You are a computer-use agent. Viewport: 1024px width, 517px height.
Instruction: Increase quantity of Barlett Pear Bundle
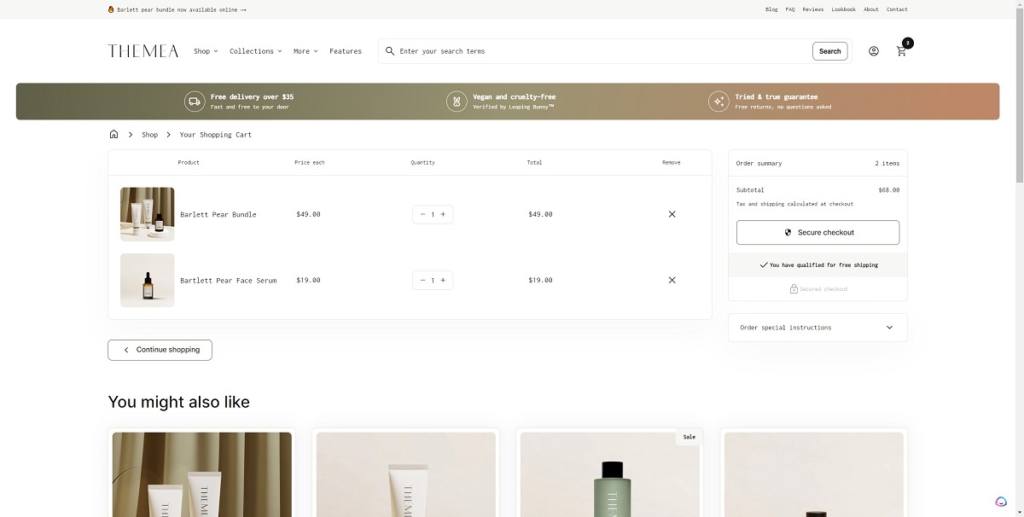coord(443,214)
